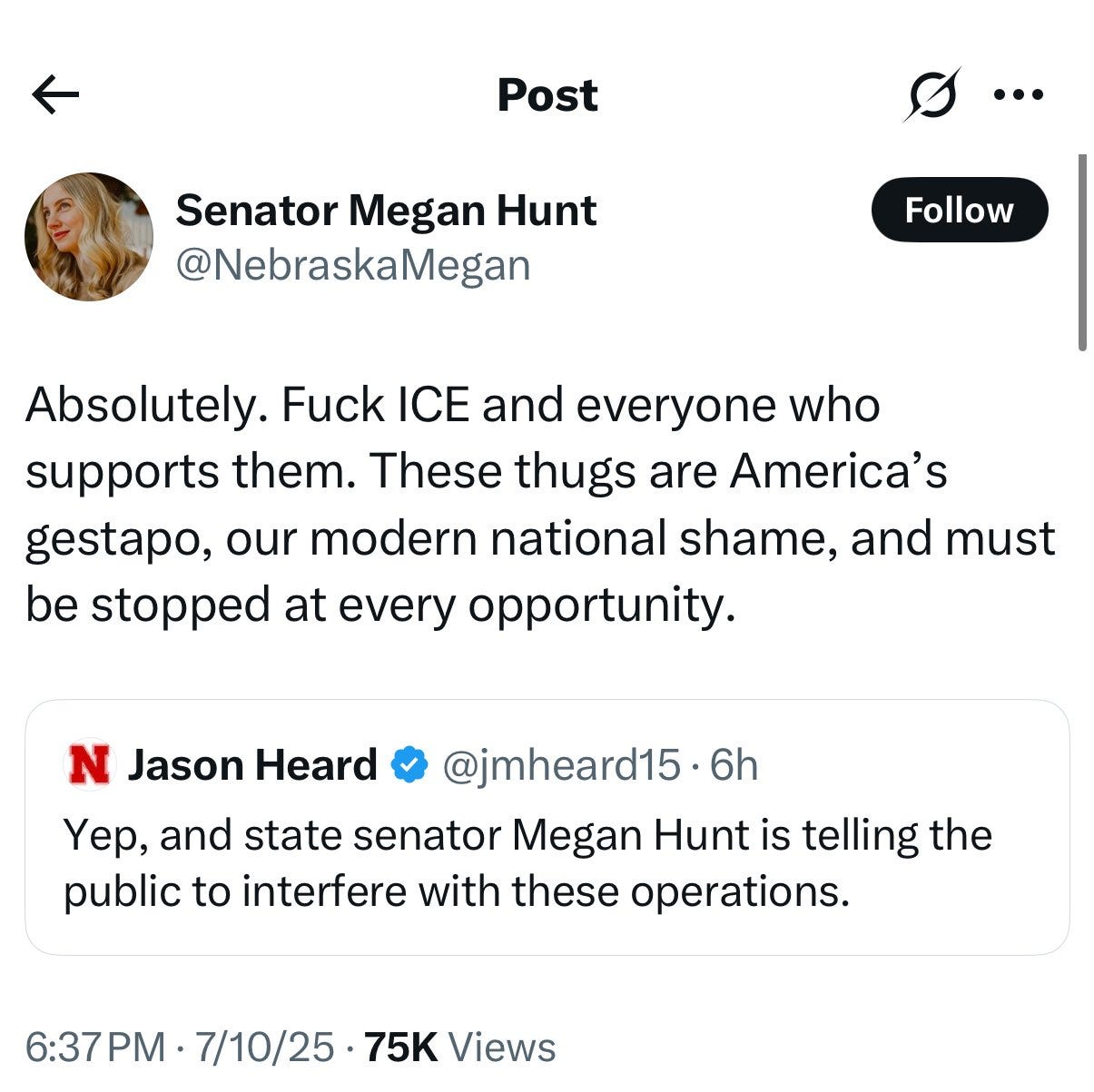Viewport: 1094px width, 1092px height.
Task: Click the vertical scrollbar thumb
Action: [x=1082, y=252]
